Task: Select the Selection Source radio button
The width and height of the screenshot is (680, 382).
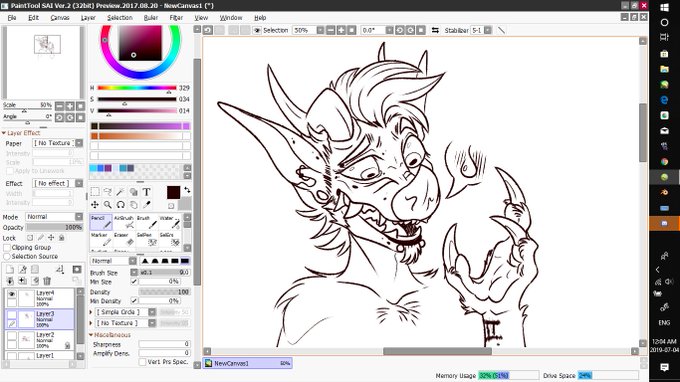Action: [7, 256]
